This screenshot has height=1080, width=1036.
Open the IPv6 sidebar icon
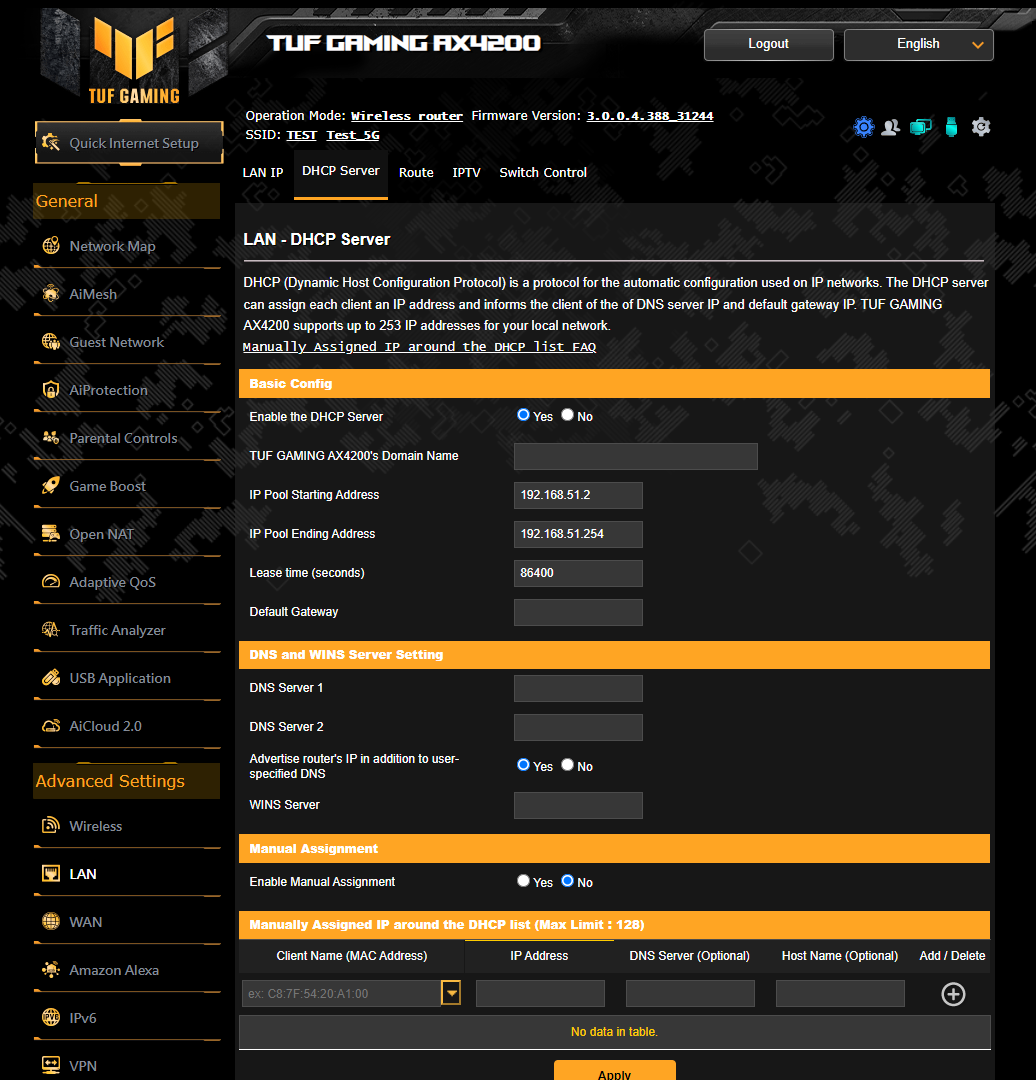[51, 1017]
